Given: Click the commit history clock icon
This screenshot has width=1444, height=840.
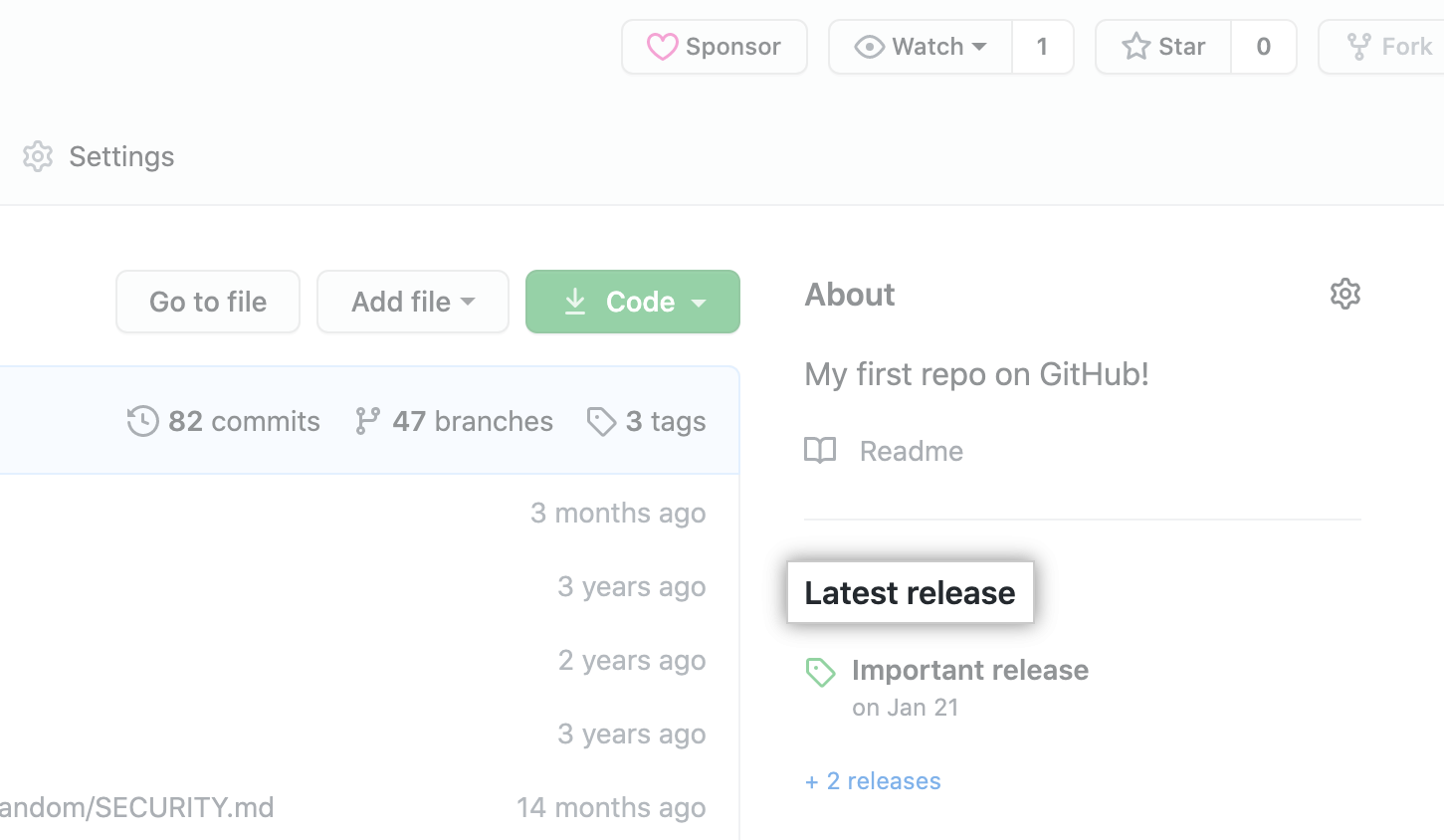Looking at the screenshot, I should [x=142, y=421].
